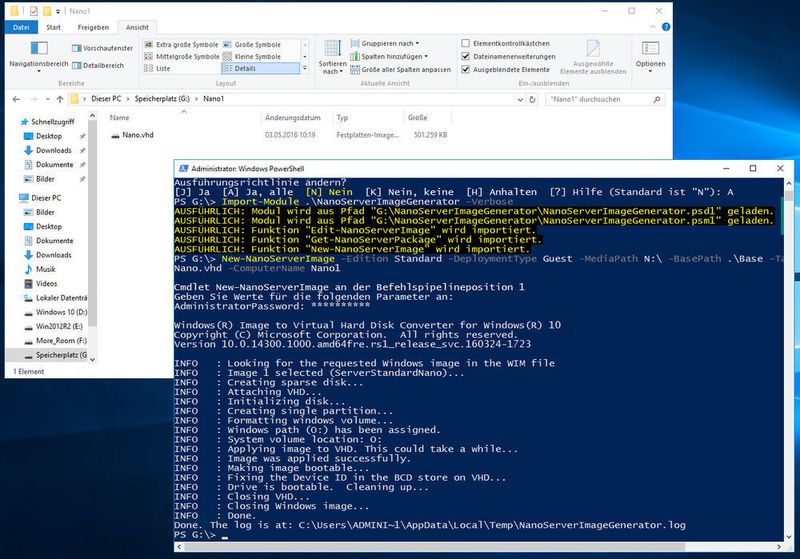Click Explorer quick access properties icon
The image size is (800, 559).
[x=34, y=11]
